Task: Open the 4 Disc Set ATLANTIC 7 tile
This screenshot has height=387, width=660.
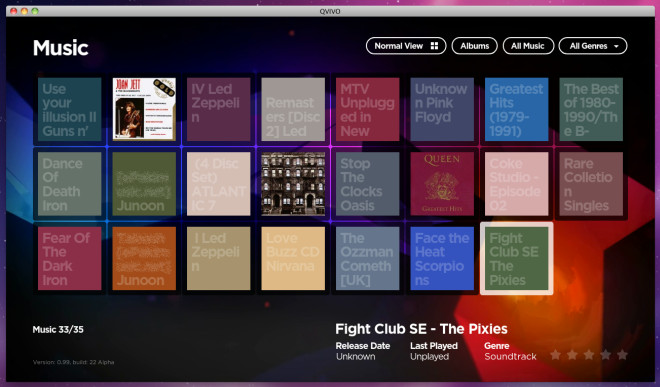Action: click(x=218, y=184)
